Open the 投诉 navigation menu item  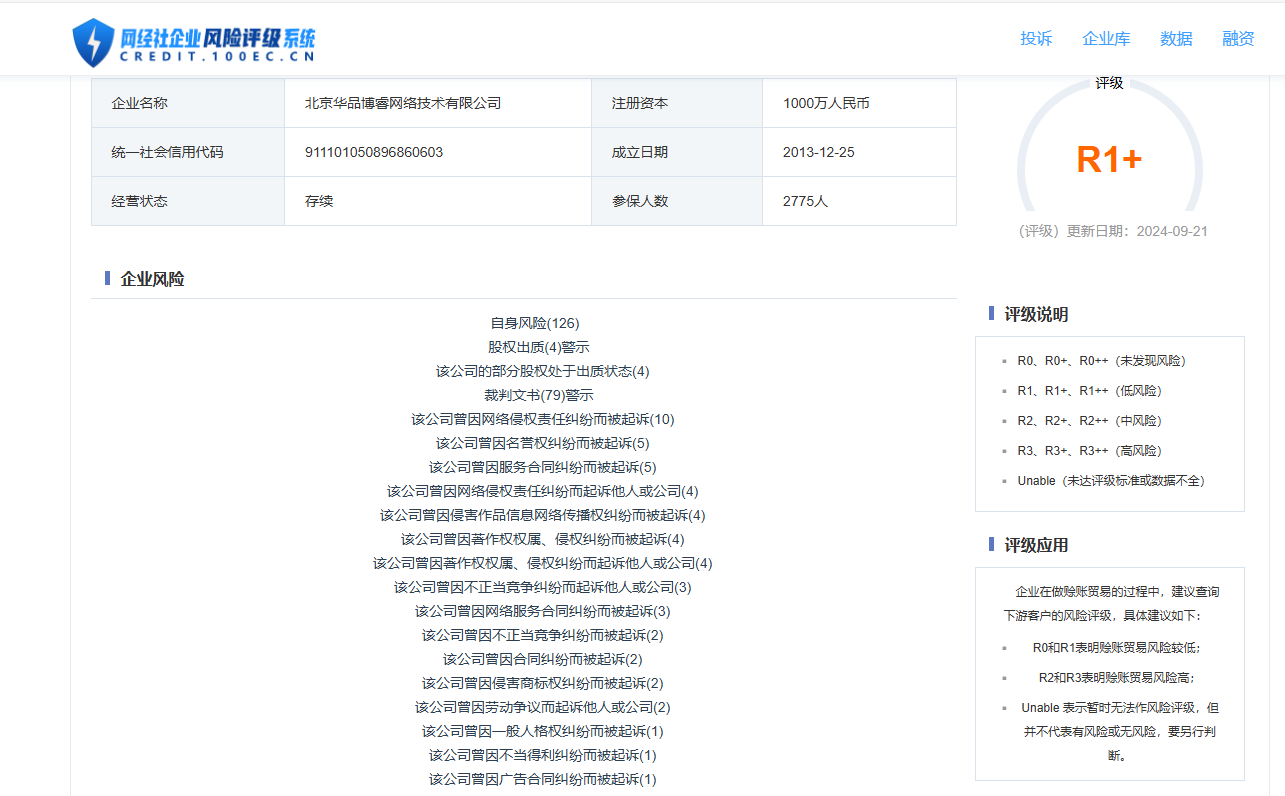[x=1036, y=39]
